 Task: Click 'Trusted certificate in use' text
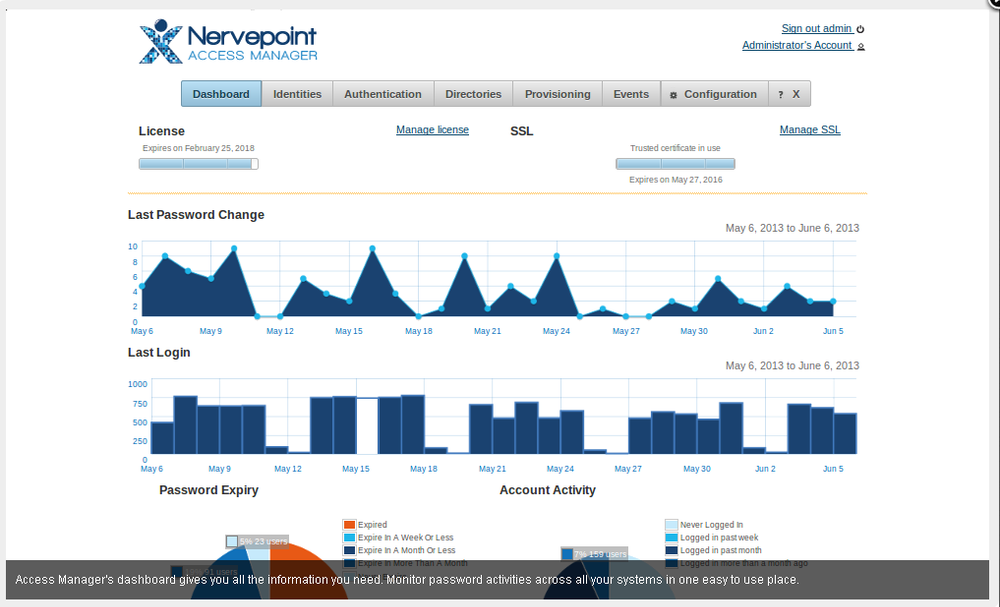675,148
